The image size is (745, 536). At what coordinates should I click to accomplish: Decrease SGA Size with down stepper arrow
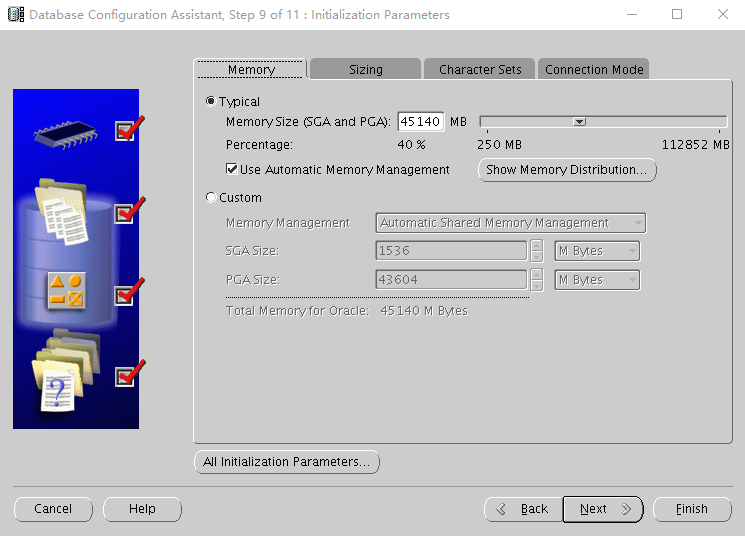537,257
